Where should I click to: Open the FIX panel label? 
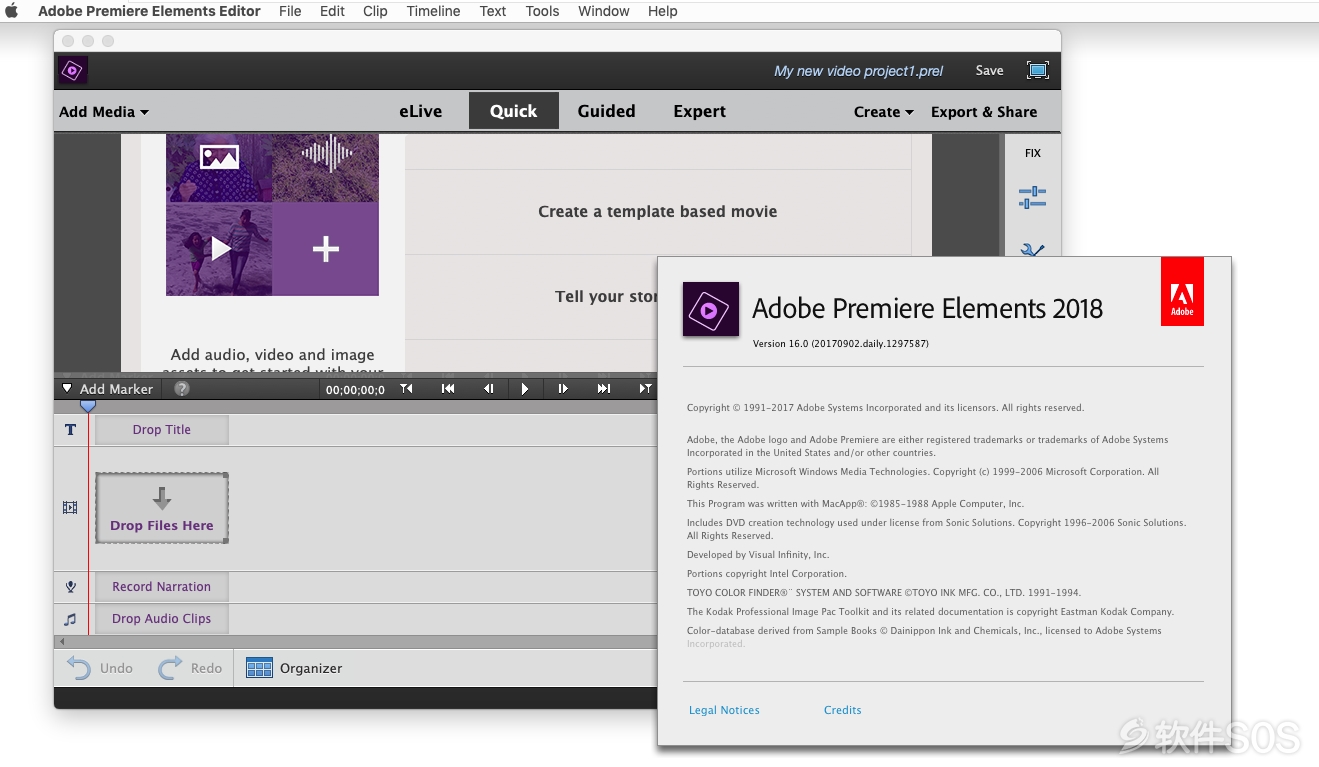pyautogui.click(x=1033, y=153)
